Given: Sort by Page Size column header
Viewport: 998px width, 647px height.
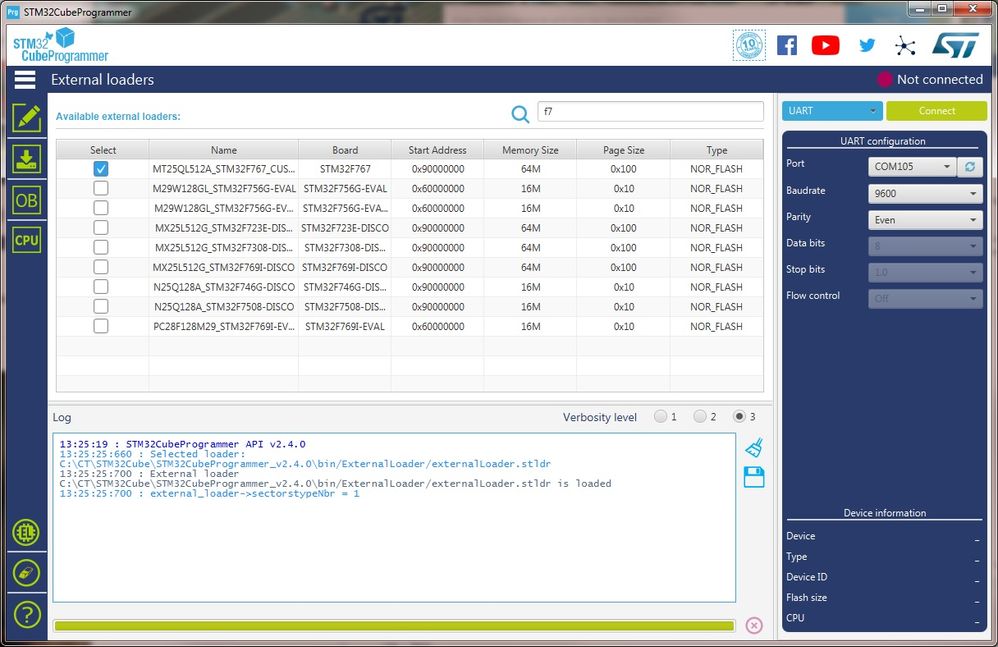Looking at the screenshot, I should pyautogui.click(x=624, y=150).
